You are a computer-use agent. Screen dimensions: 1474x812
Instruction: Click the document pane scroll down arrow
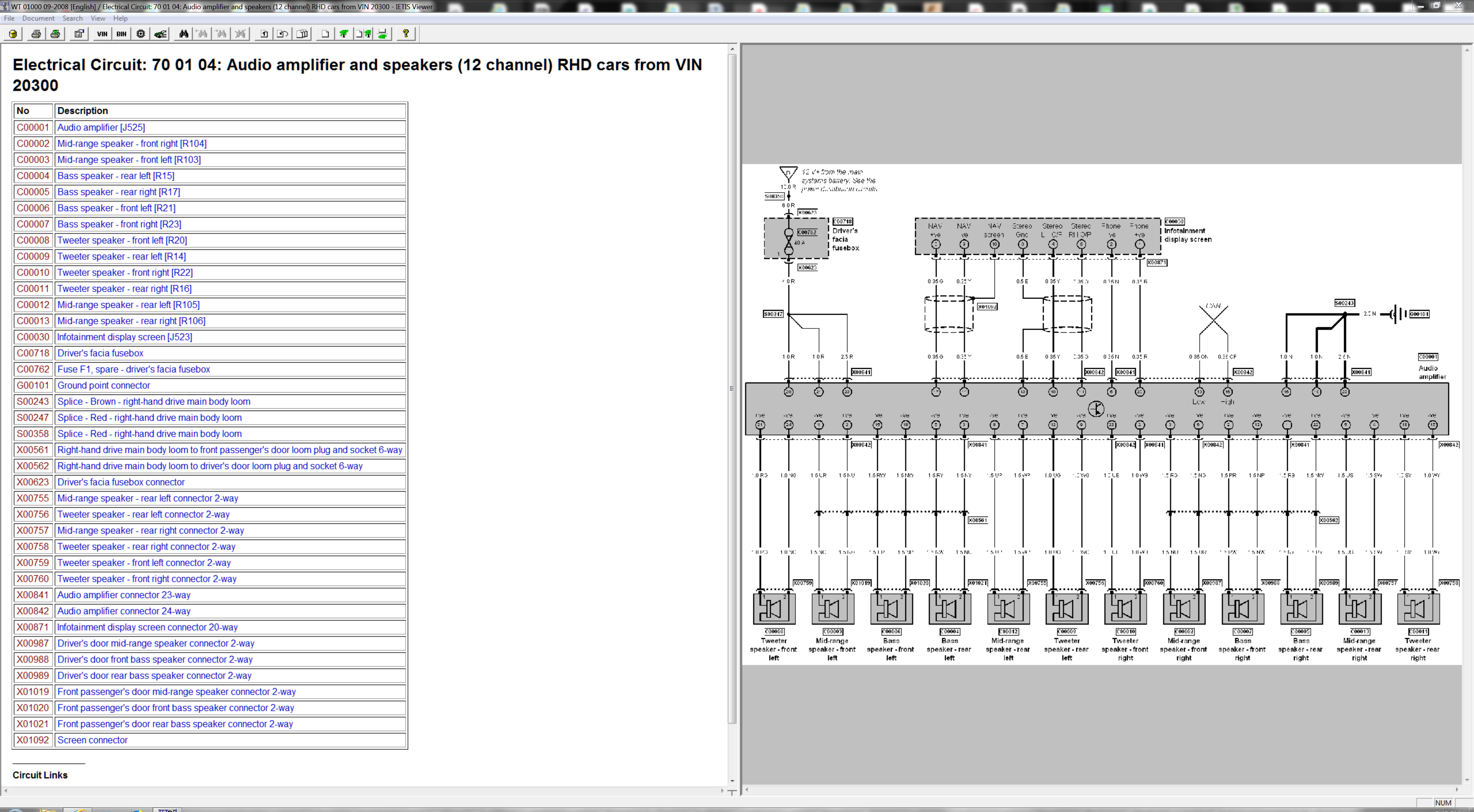[732, 781]
